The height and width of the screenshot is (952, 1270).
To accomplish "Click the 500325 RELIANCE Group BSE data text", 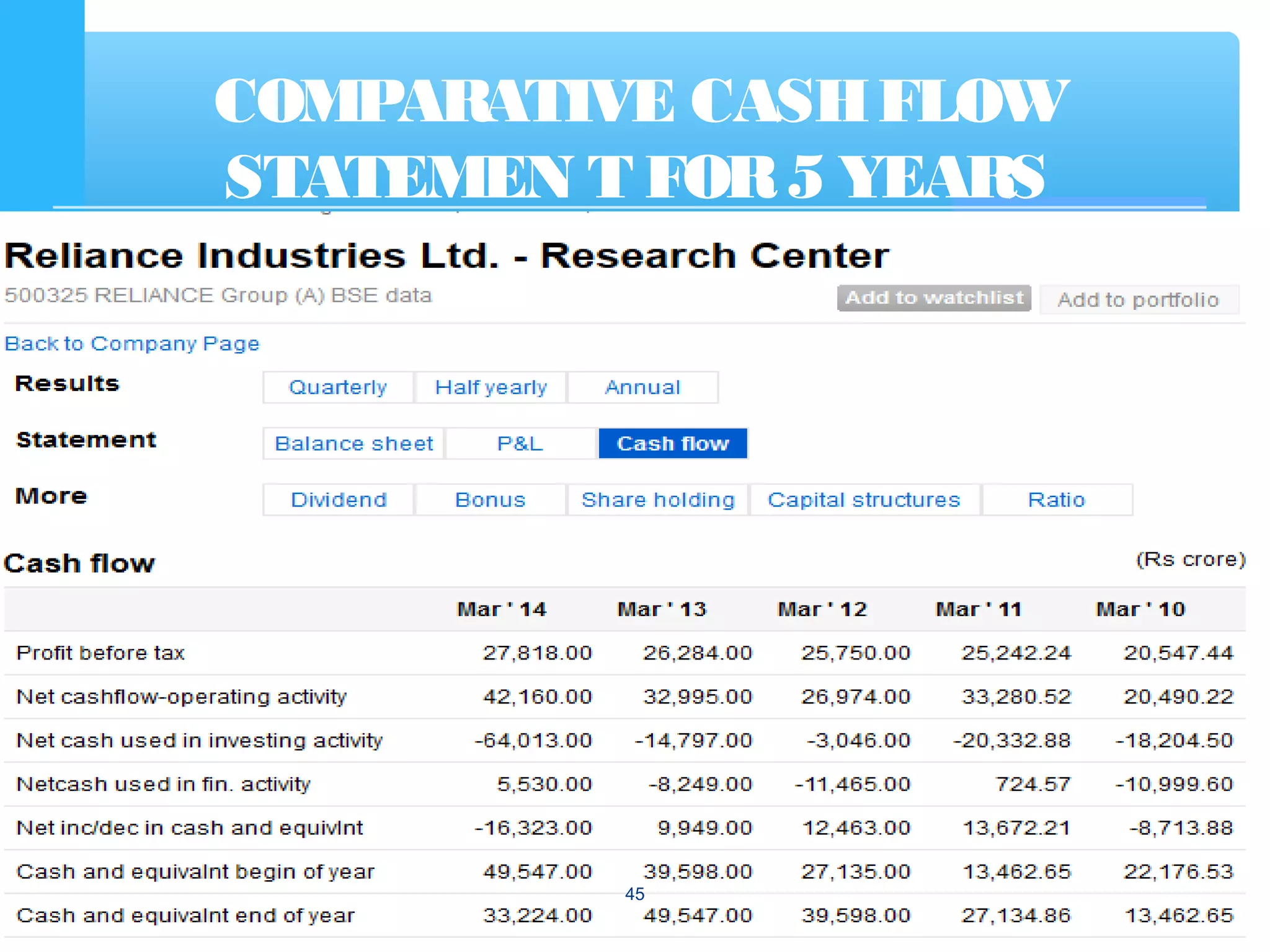I will (x=218, y=296).
